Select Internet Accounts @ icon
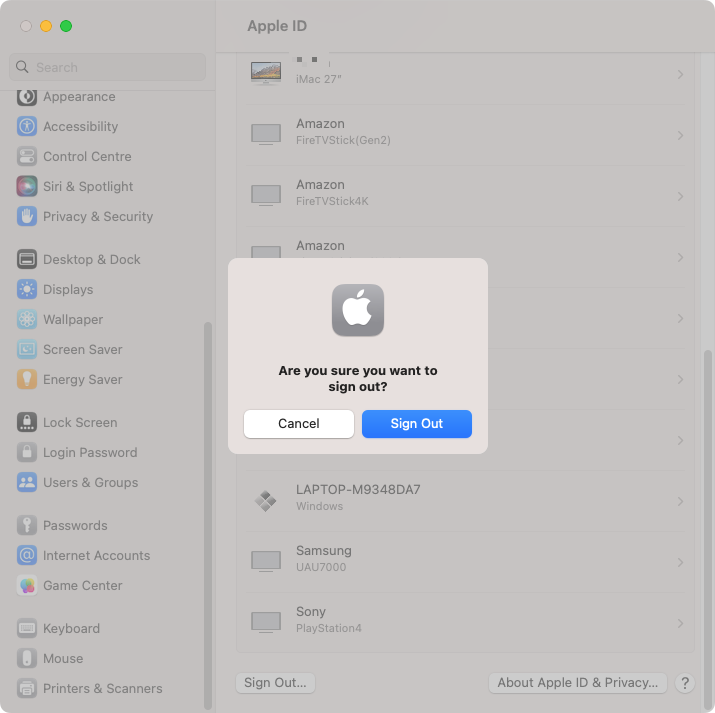 [x=27, y=555]
